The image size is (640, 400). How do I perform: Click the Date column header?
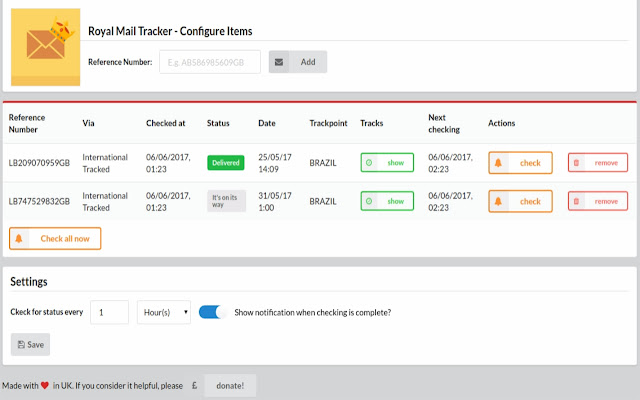tap(267, 123)
